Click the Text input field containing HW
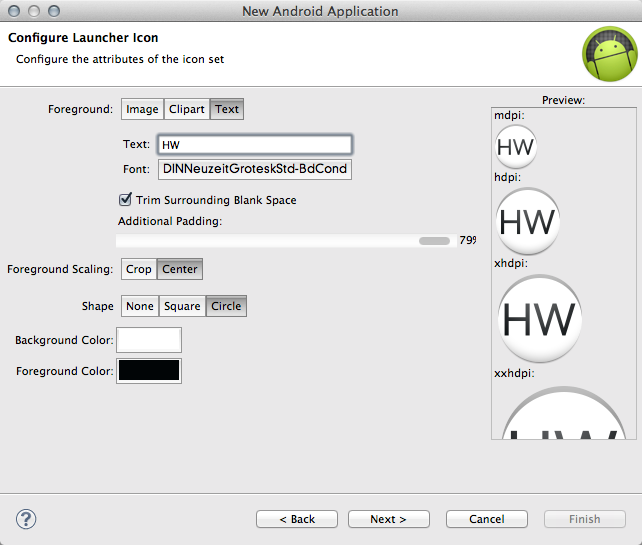 254,145
